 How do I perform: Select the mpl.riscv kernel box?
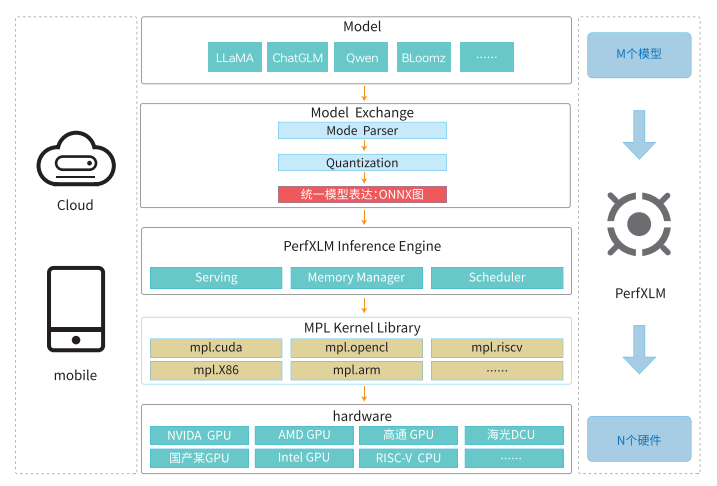pyautogui.click(x=497, y=348)
